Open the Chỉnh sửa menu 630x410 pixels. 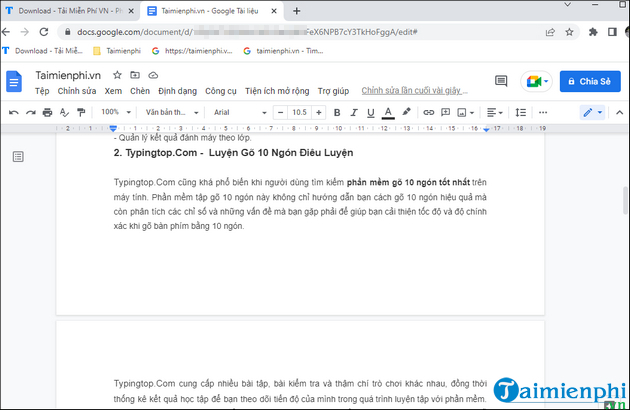point(77,91)
